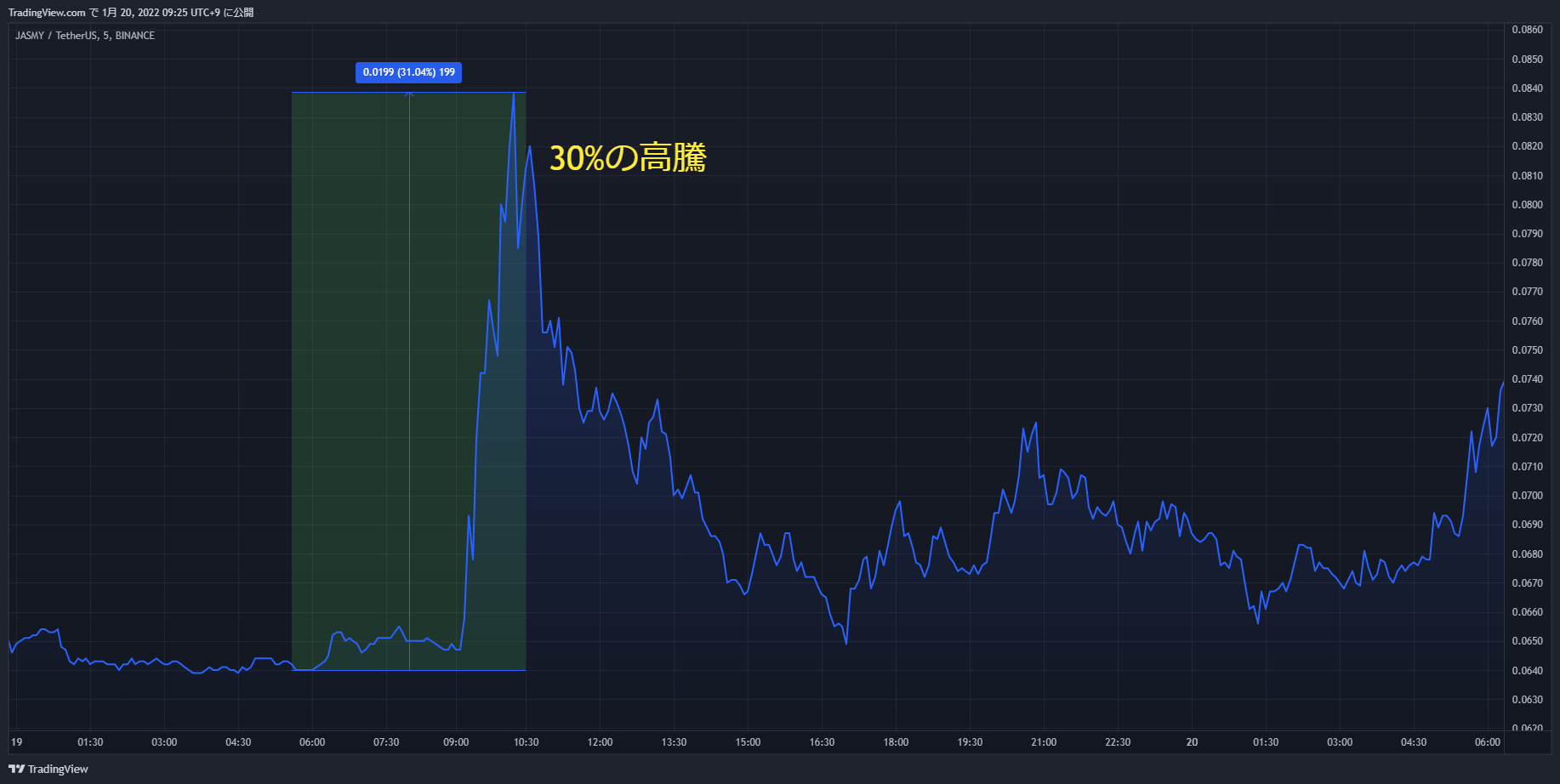This screenshot has height=784, width=1560.
Task: Click the 0.0840 price axis label
Action: tap(1527, 88)
